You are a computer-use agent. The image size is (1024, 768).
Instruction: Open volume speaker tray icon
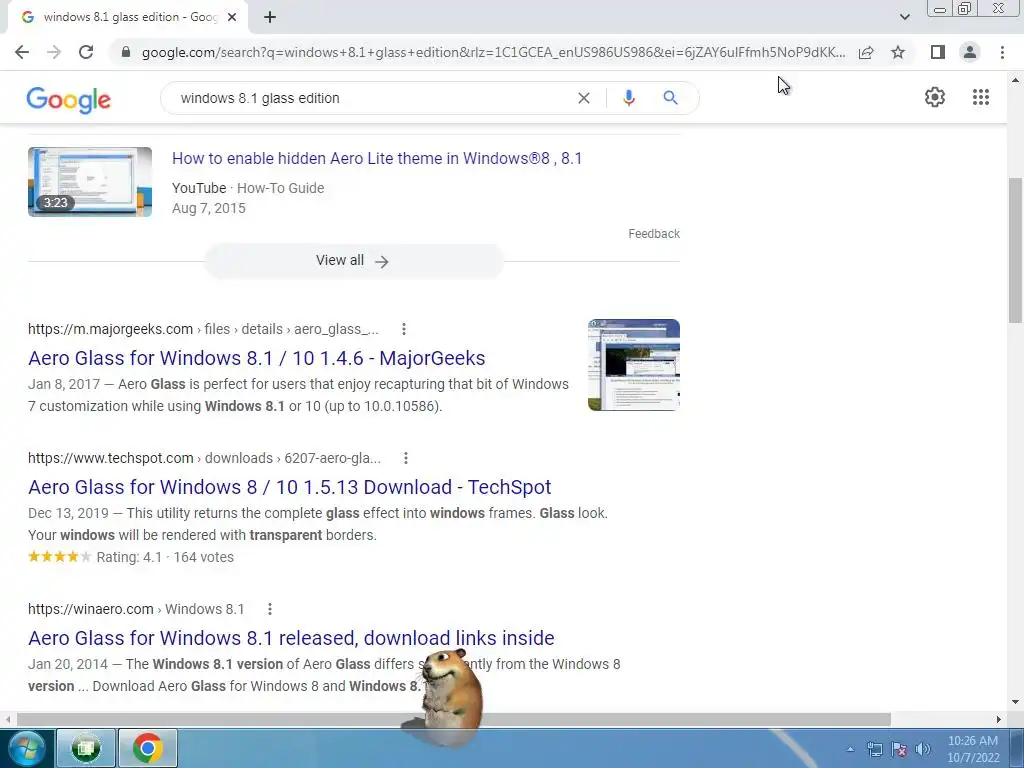pos(923,749)
